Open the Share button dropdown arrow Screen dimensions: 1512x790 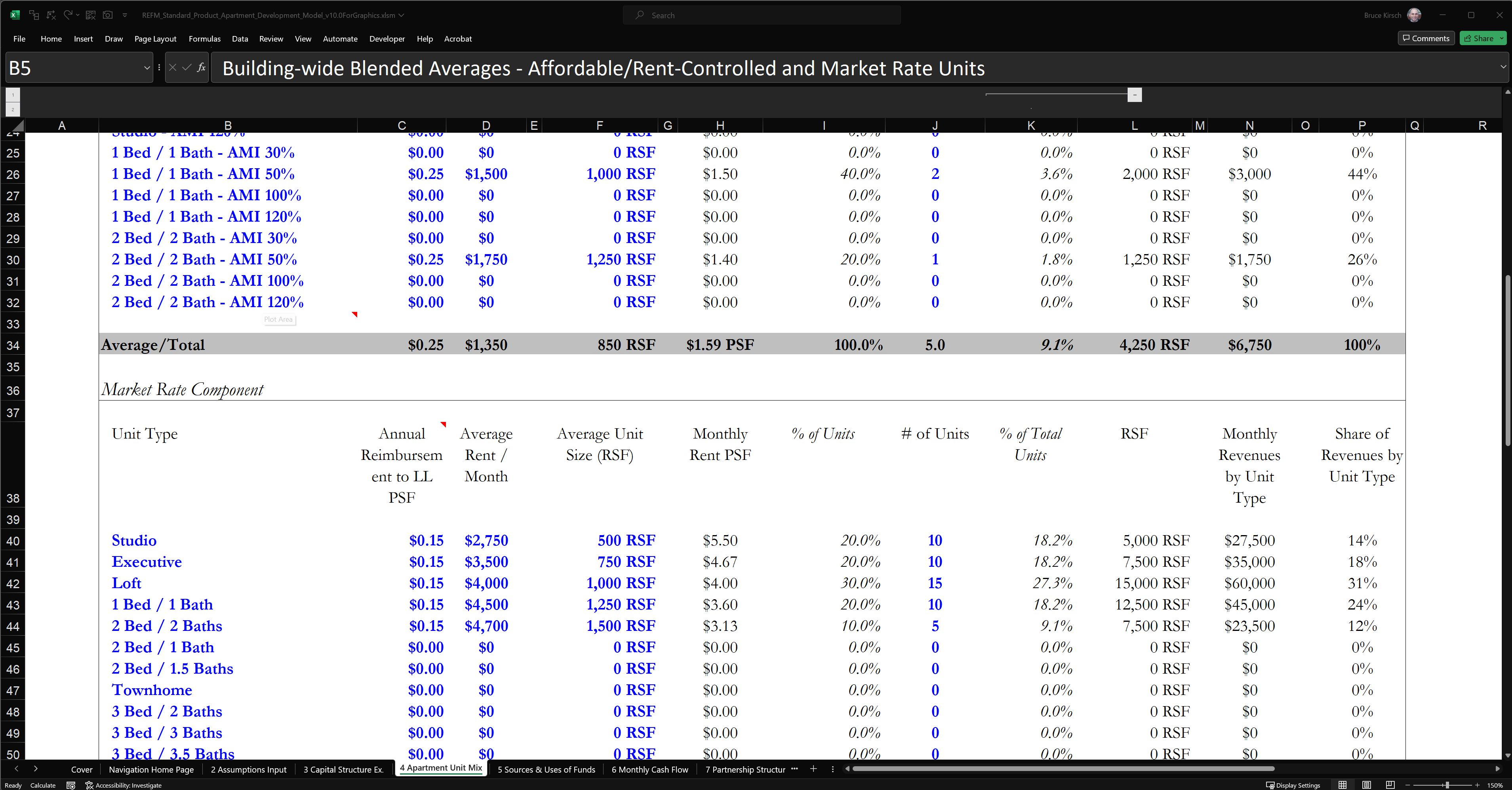1502,38
